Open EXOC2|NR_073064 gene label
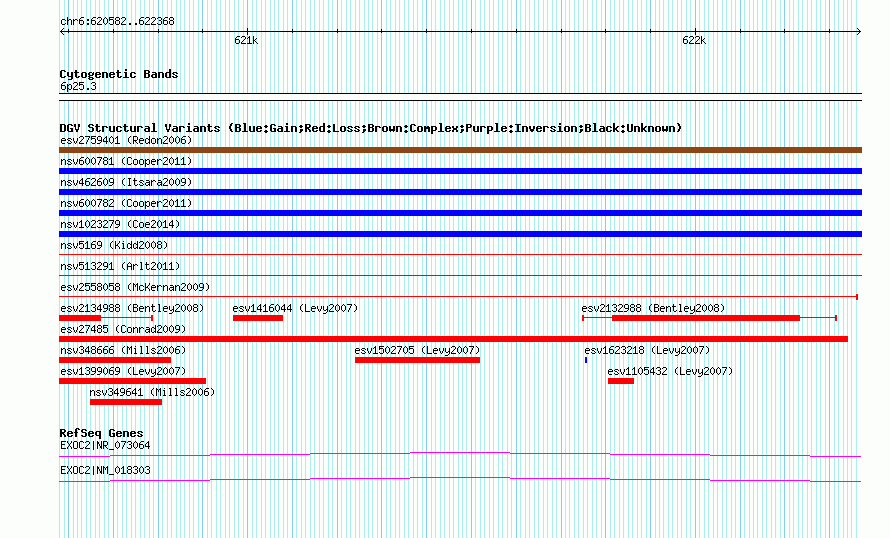The height and width of the screenshot is (538, 890). point(105,445)
